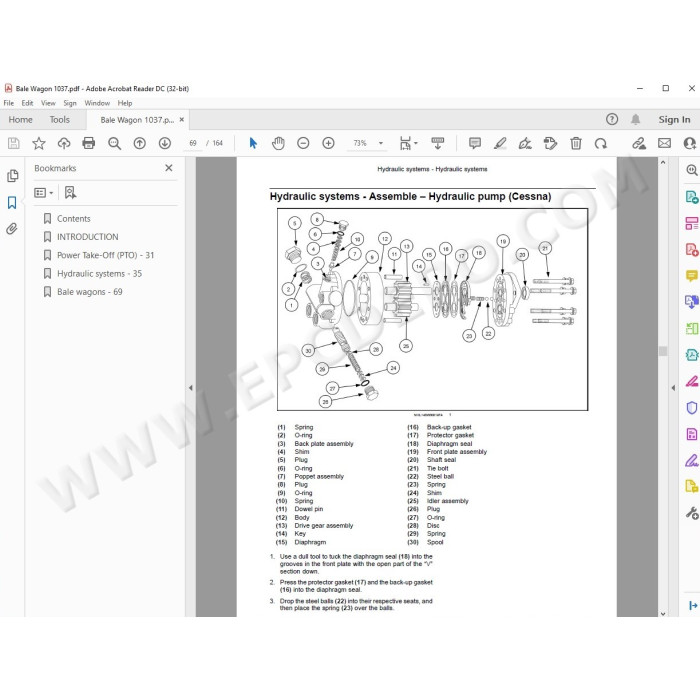Share link to file icon
The image size is (700, 700).
pyautogui.click(x=639, y=143)
